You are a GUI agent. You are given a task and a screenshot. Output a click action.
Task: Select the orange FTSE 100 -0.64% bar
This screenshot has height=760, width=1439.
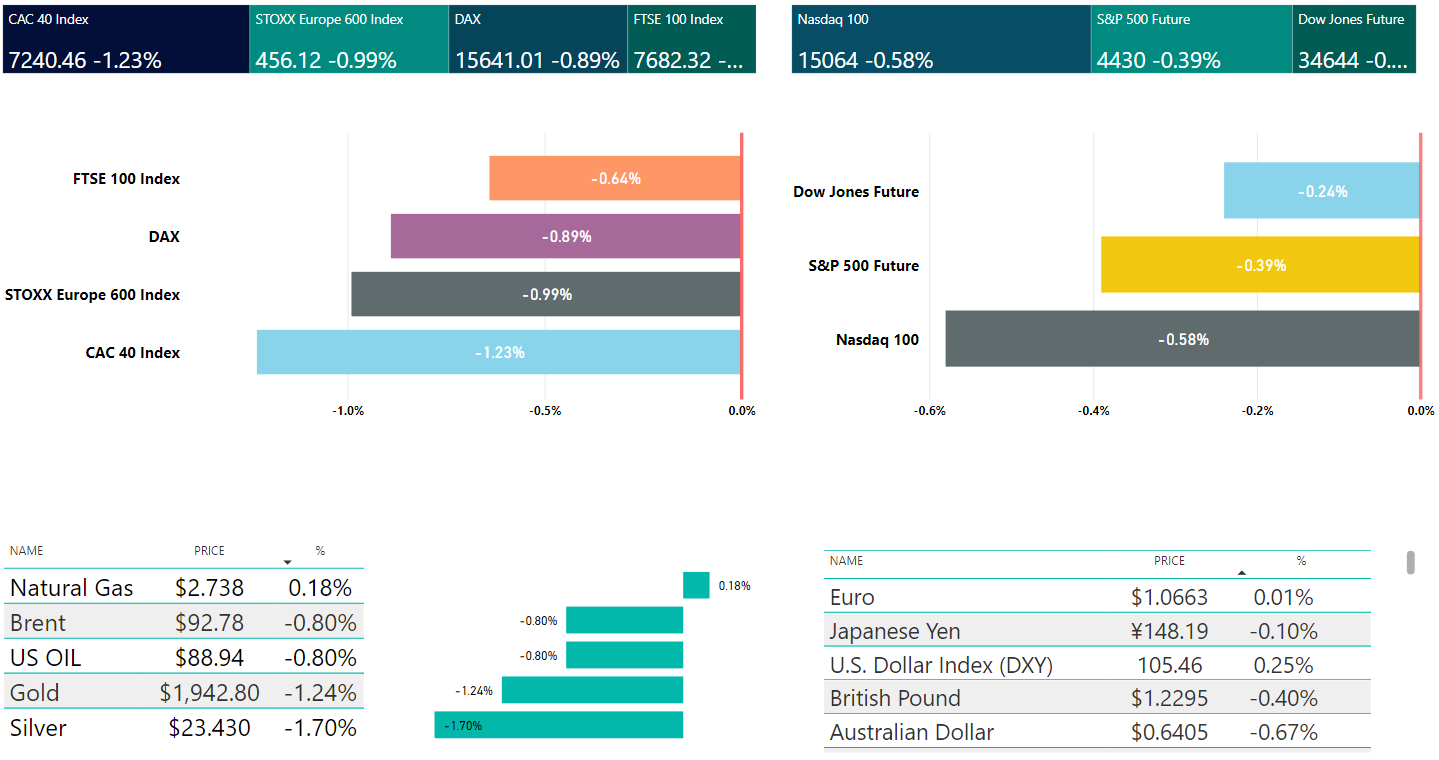tap(615, 178)
